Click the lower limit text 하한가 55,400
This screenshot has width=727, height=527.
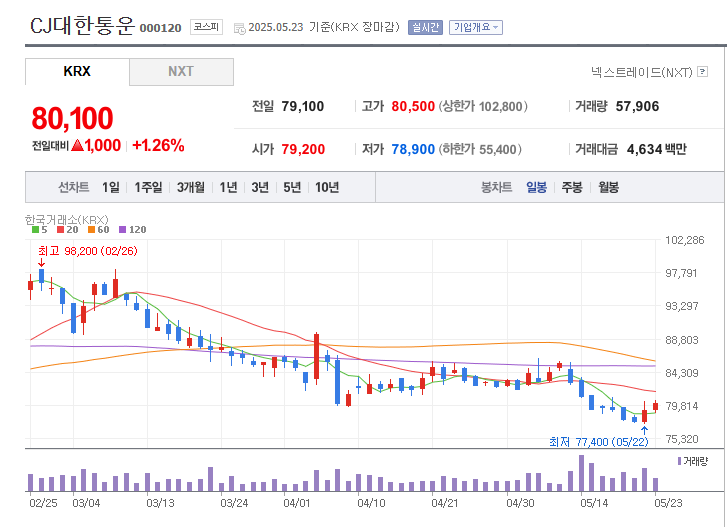click(x=480, y=149)
